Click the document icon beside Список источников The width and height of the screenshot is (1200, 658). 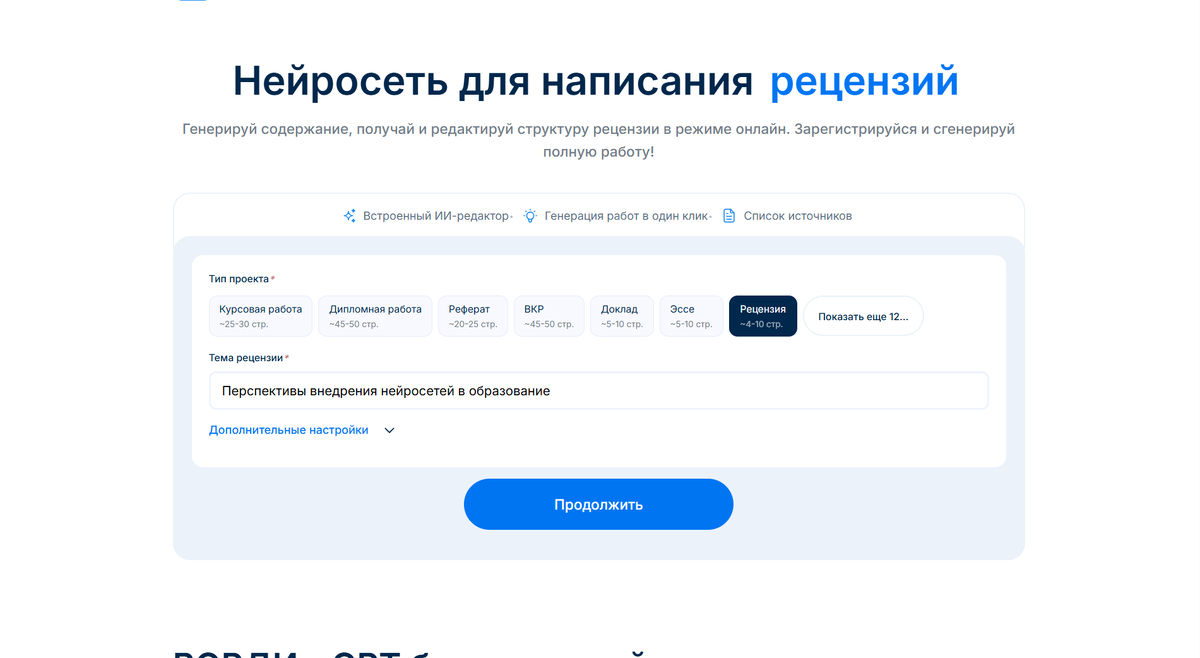coord(729,215)
